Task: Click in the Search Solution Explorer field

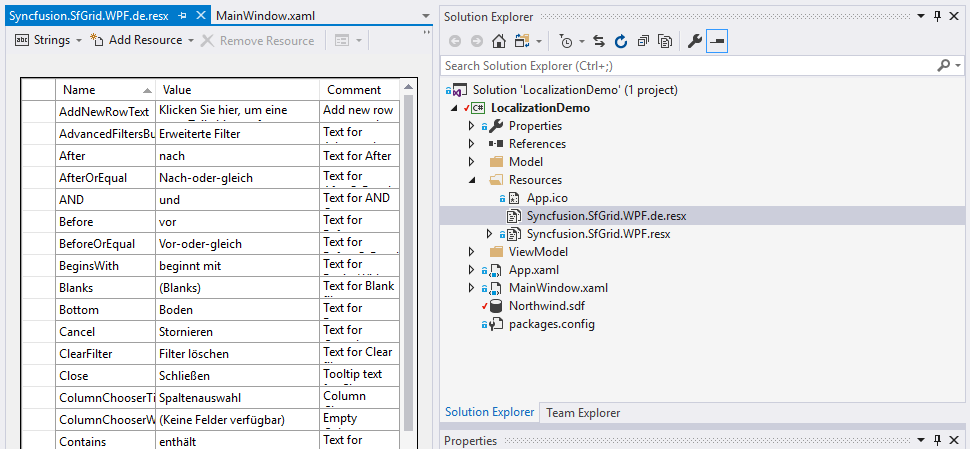Action: (x=688, y=65)
